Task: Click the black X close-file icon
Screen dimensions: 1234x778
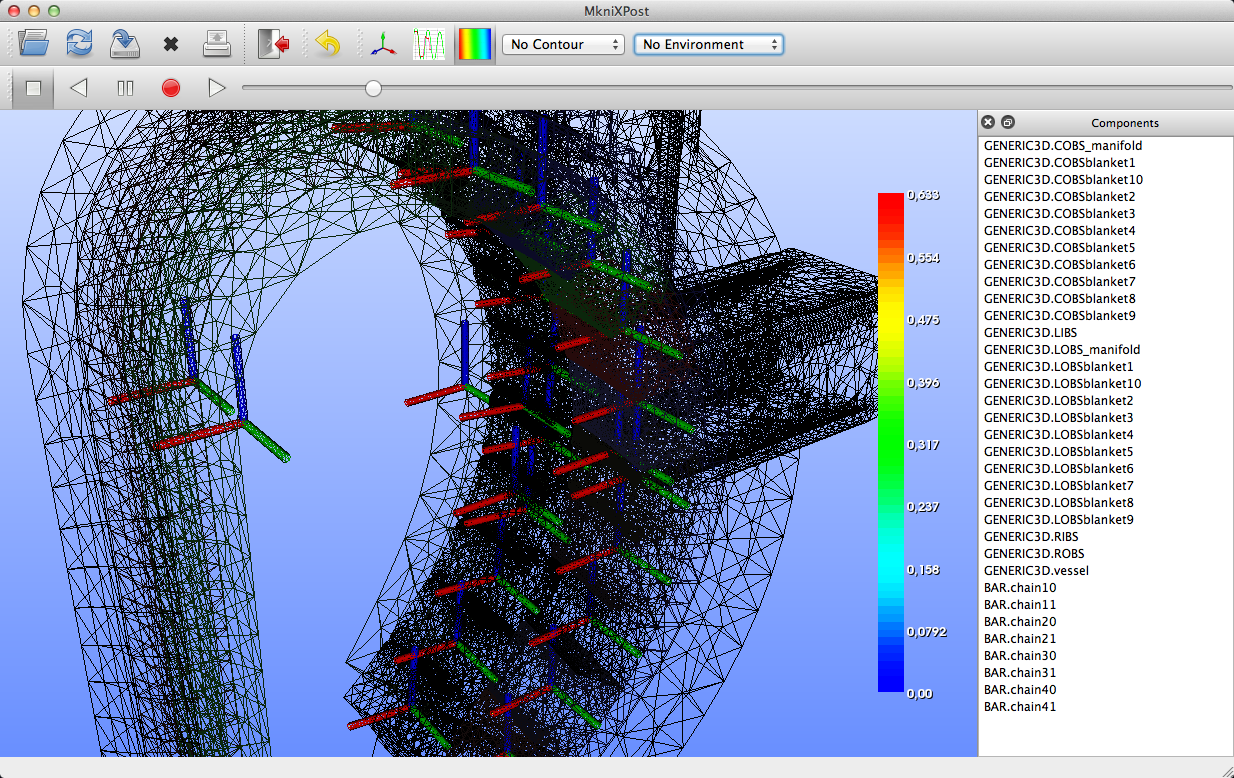Action: [x=171, y=45]
